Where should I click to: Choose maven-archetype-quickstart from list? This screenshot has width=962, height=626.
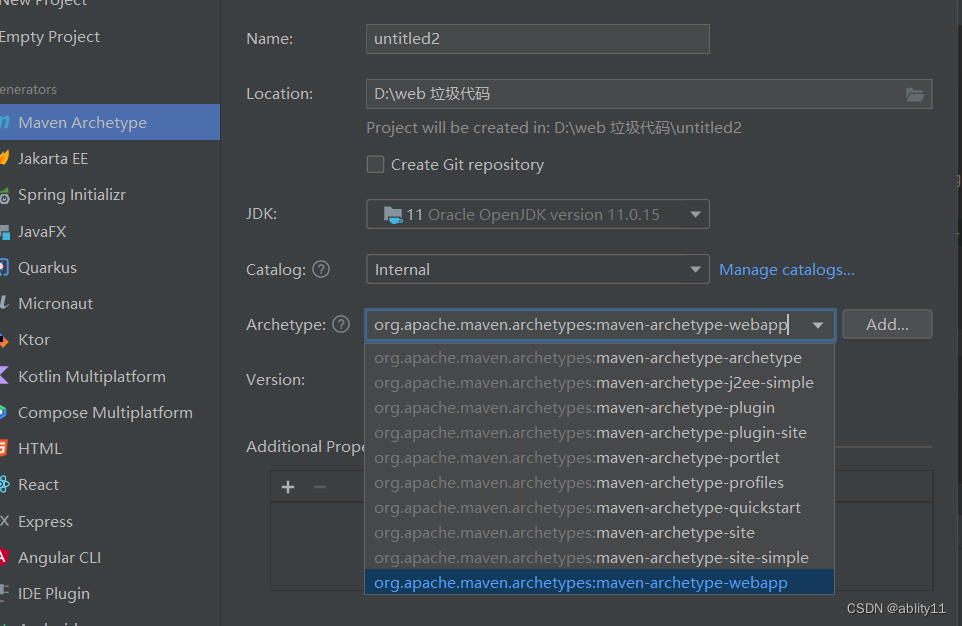tap(599, 508)
